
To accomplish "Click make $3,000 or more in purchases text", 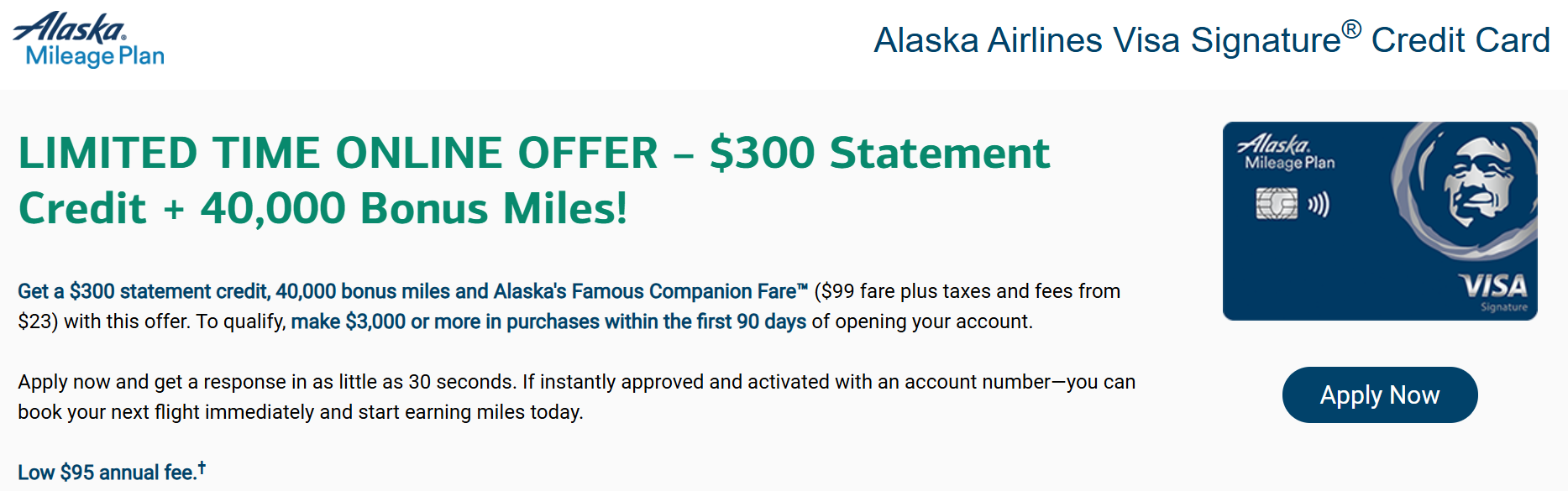I will [445, 321].
